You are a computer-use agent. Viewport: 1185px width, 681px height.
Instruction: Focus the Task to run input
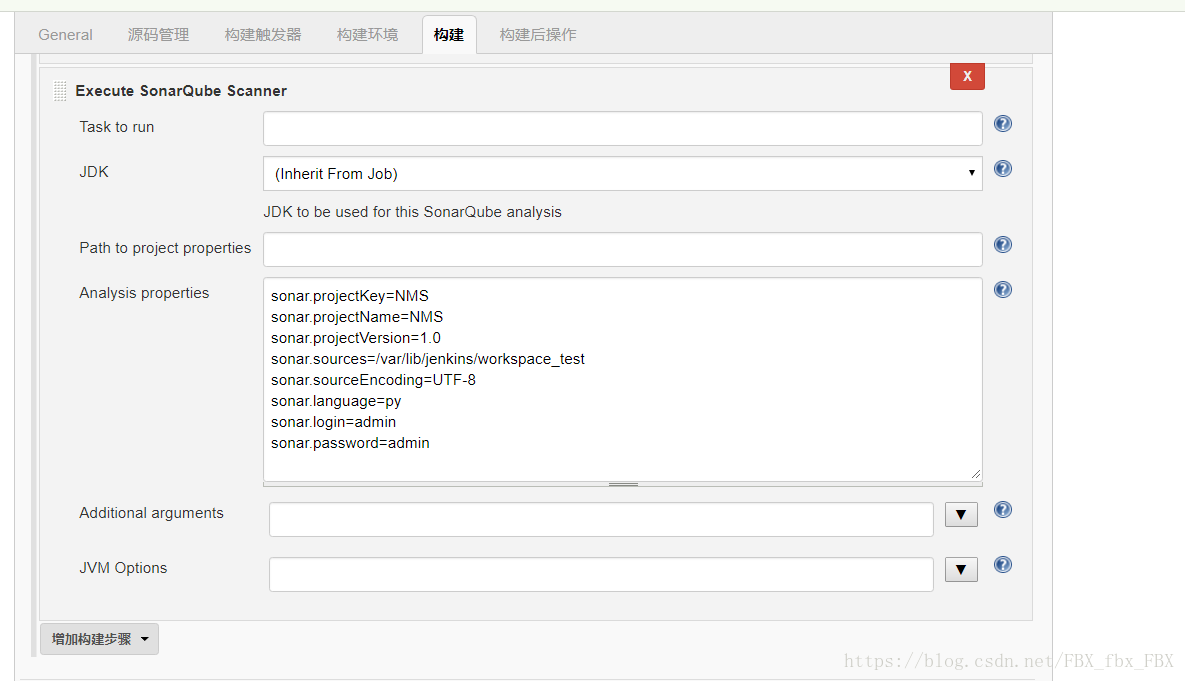pos(623,128)
